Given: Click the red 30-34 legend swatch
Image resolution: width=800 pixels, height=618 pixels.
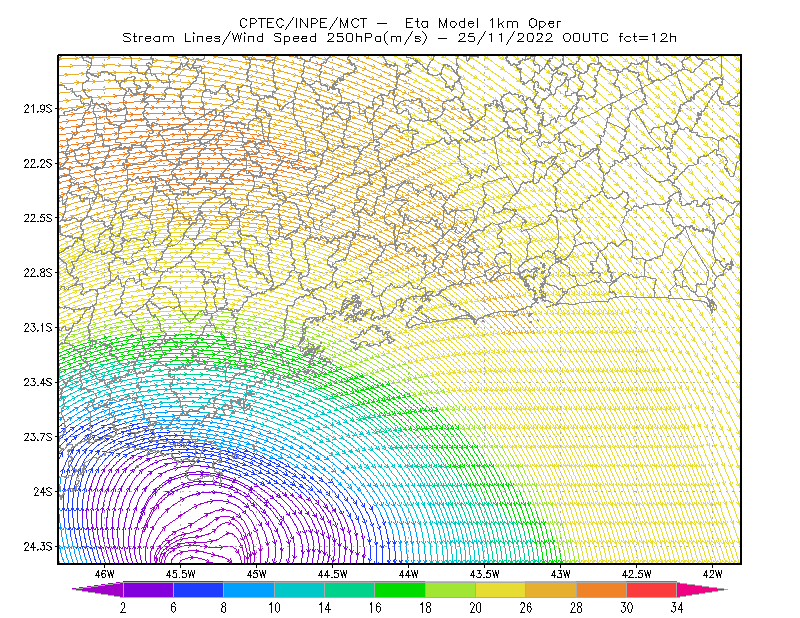Looking at the screenshot, I should pos(652,589).
